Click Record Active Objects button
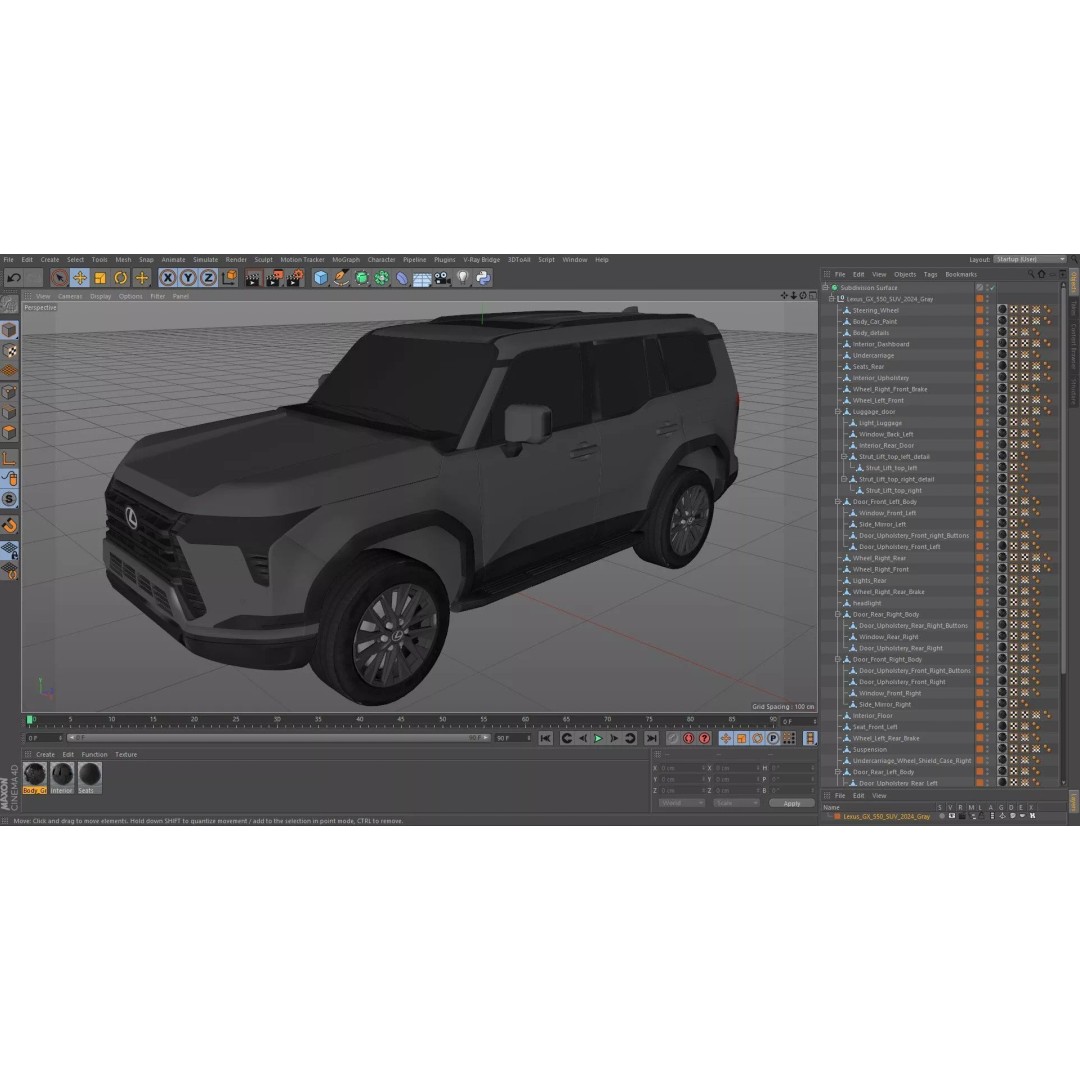Screen dimensions: 1080x1080 (673, 738)
